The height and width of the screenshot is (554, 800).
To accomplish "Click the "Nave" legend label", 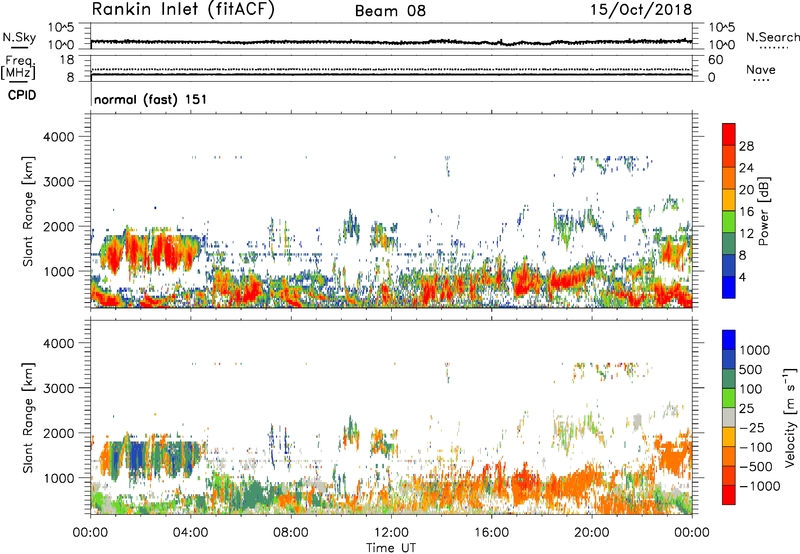I will pos(761,70).
